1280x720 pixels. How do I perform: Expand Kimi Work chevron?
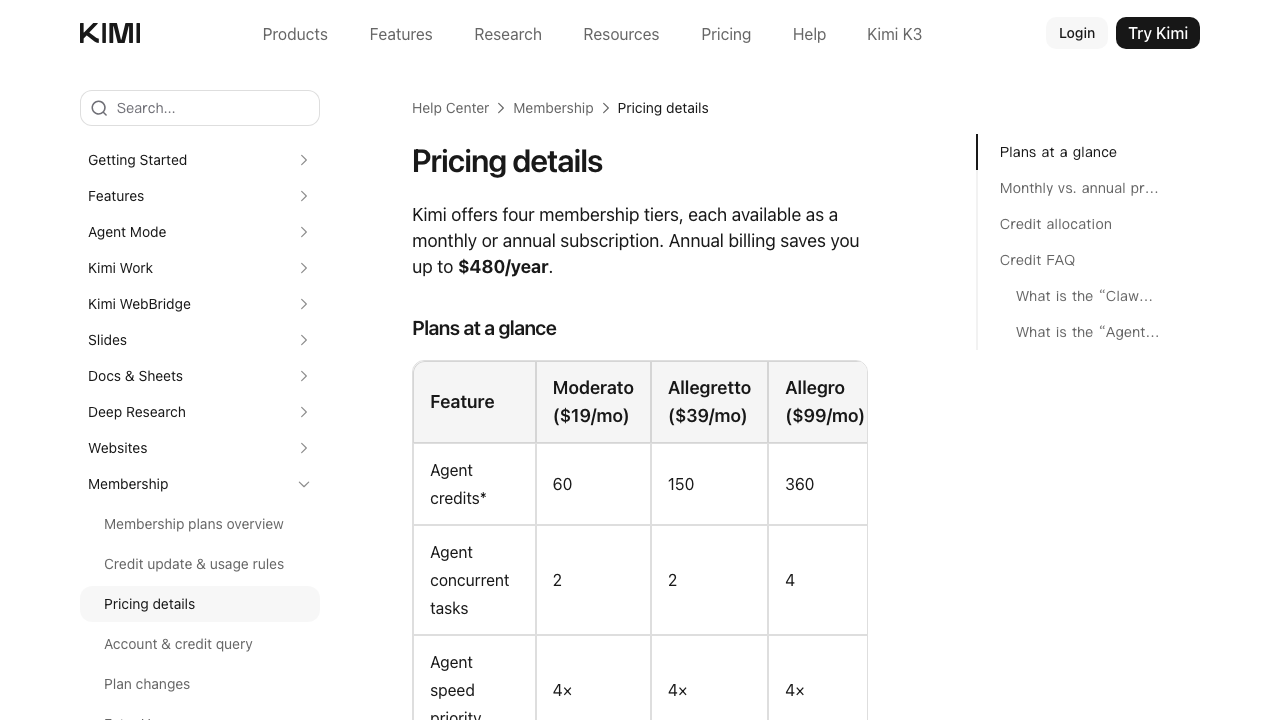[x=304, y=268]
